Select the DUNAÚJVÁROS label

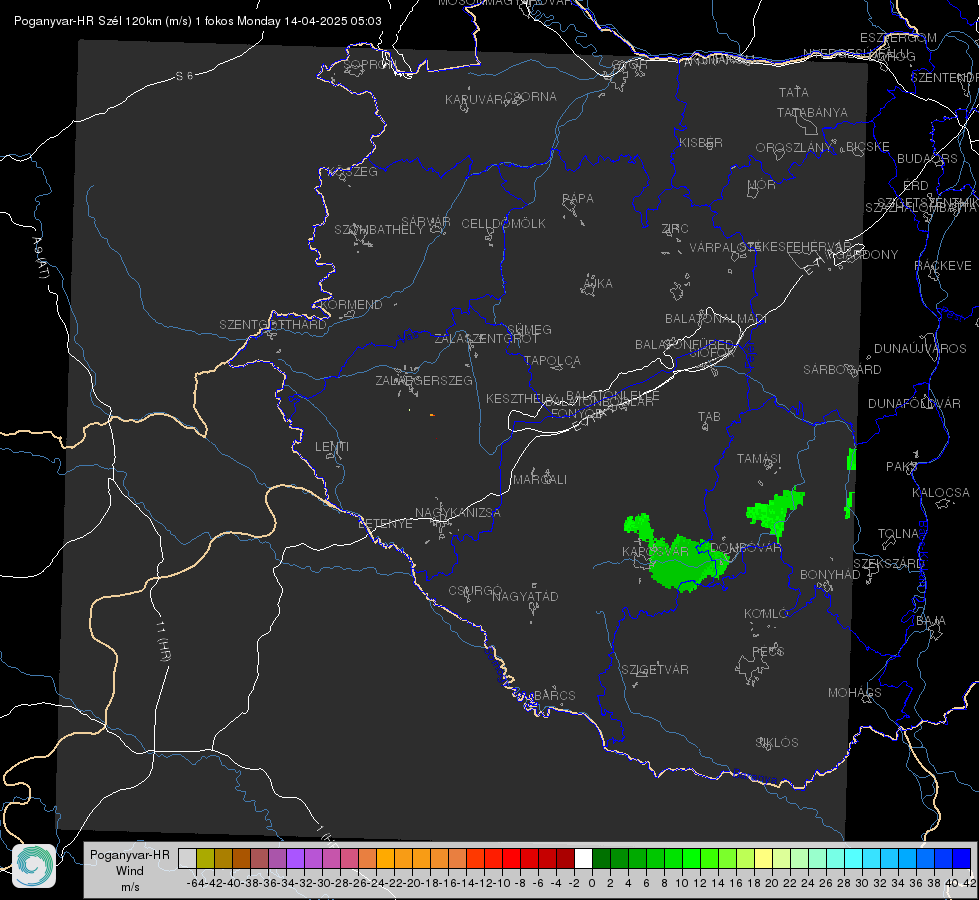coord(920,349)
